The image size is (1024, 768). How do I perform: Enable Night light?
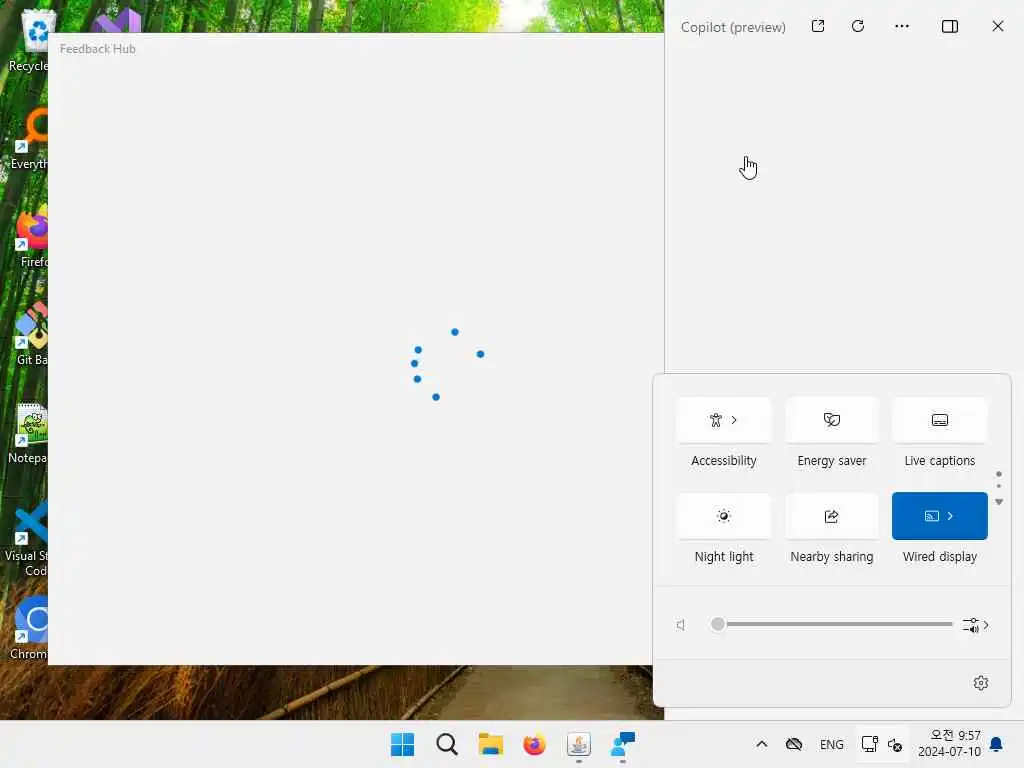[724, 516]
